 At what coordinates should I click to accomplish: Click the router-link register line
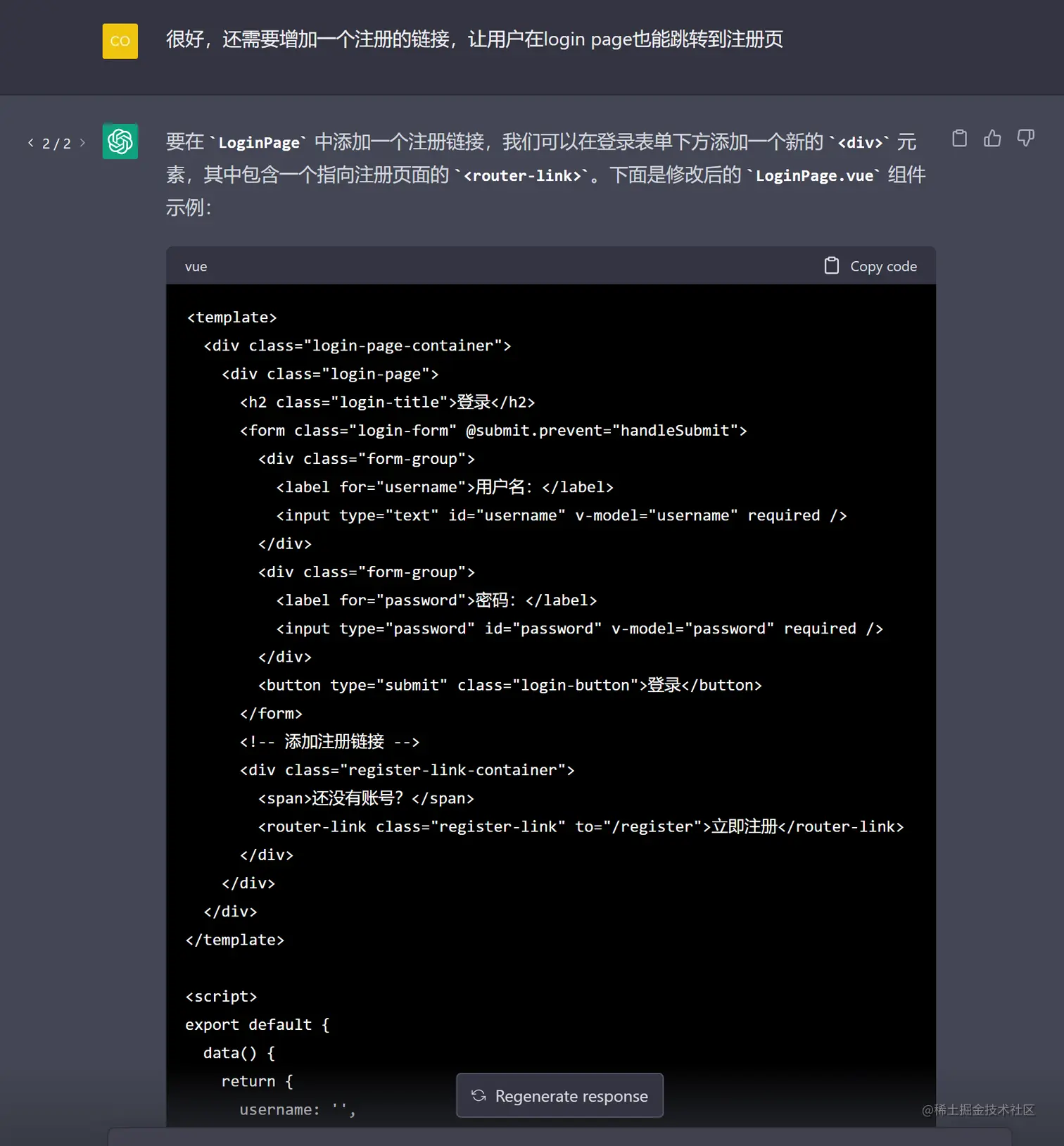tap(581, 826)
